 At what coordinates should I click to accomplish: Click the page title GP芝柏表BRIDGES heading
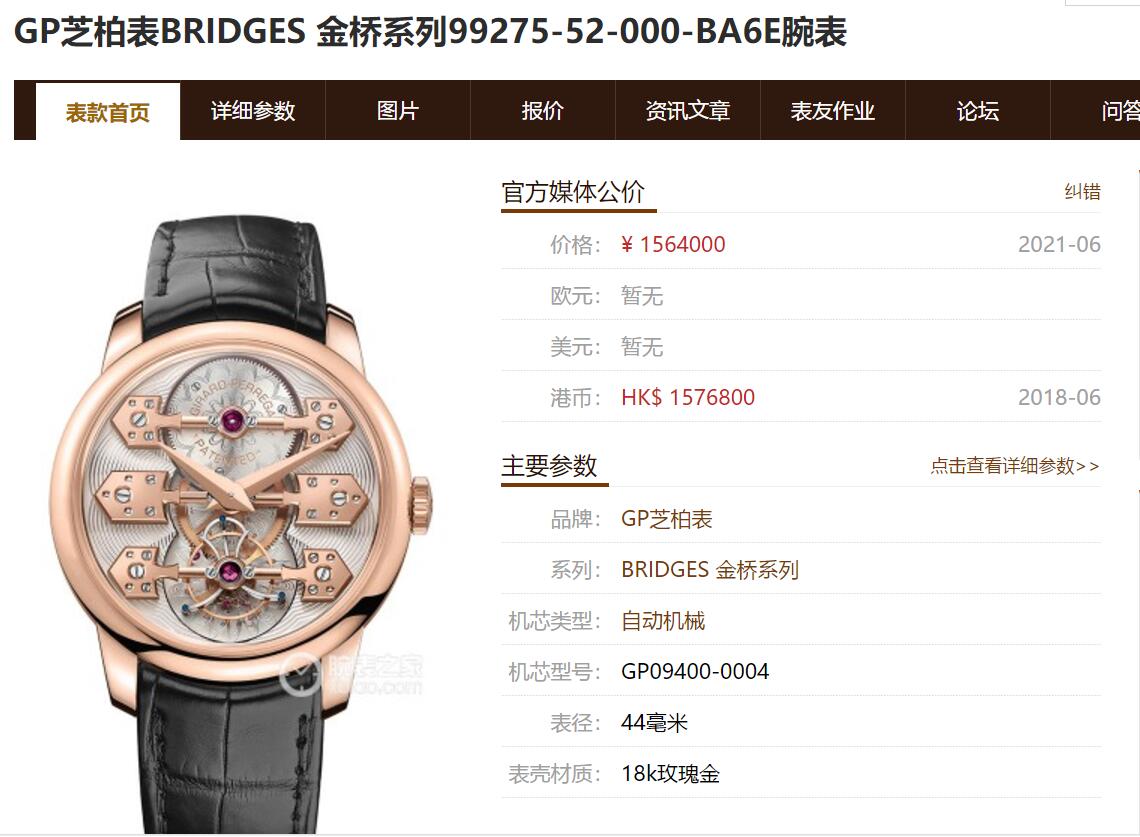pyautogui.click(x=430, y=32)
